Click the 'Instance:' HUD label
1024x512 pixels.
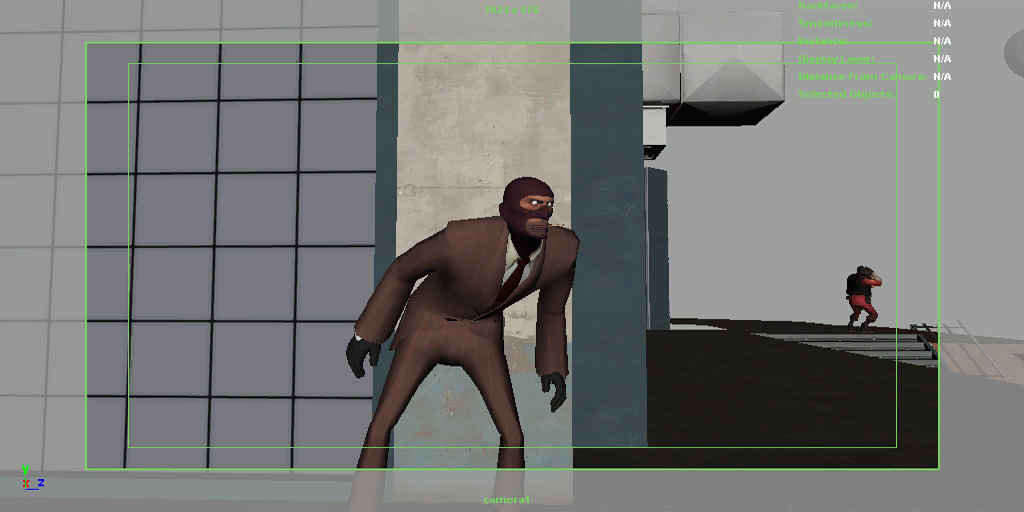824,40
